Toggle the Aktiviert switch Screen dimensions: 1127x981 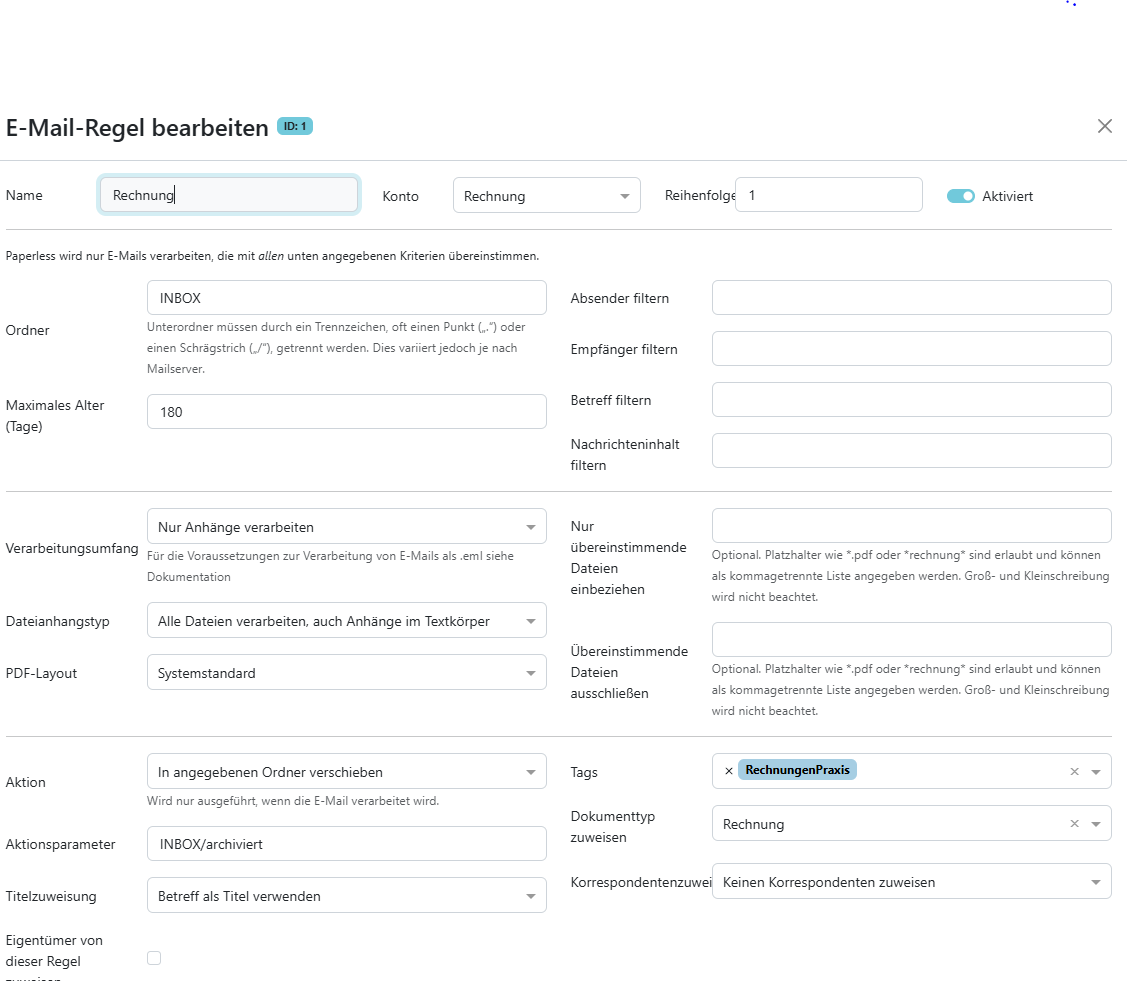pyautogui.click(x=960, y=196)
